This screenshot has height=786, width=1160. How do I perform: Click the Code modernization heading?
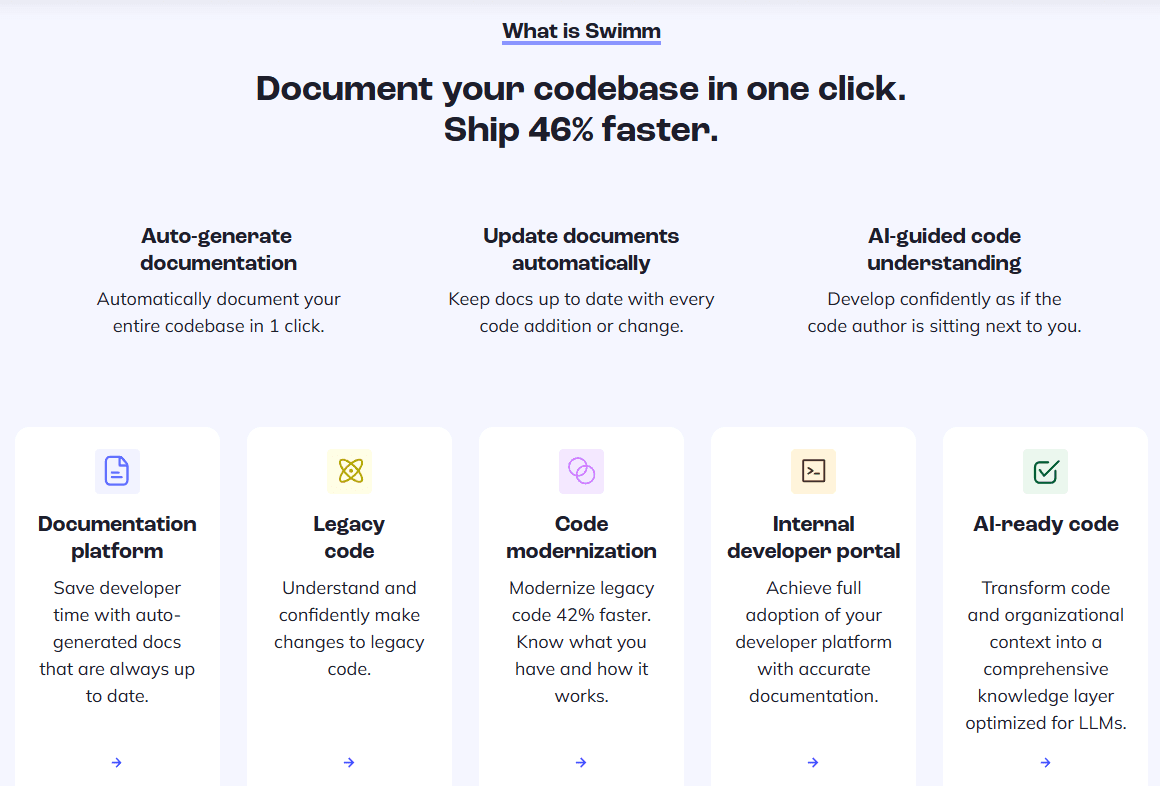click(581, 537)
